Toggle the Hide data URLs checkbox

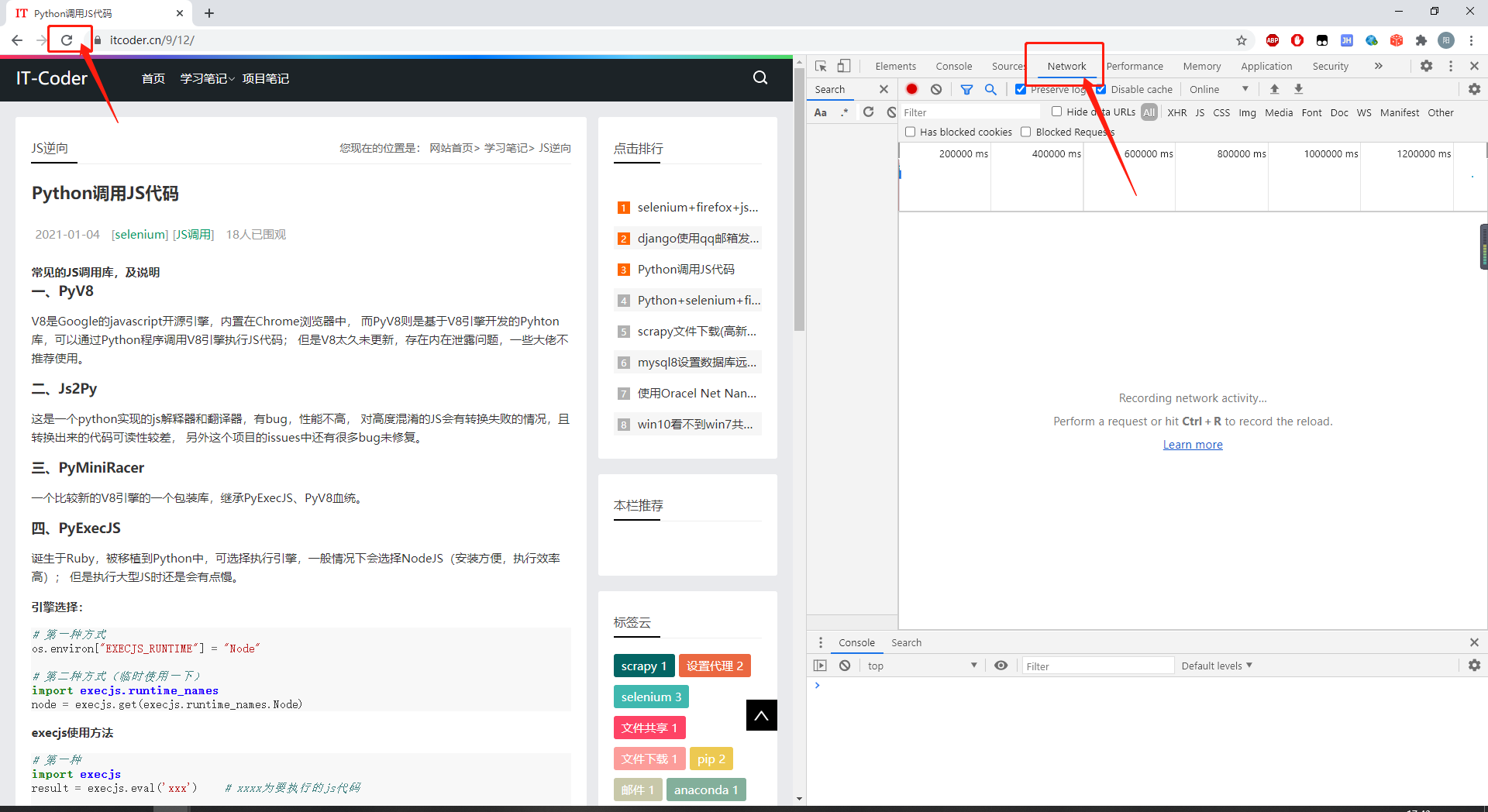point(1056,112)
